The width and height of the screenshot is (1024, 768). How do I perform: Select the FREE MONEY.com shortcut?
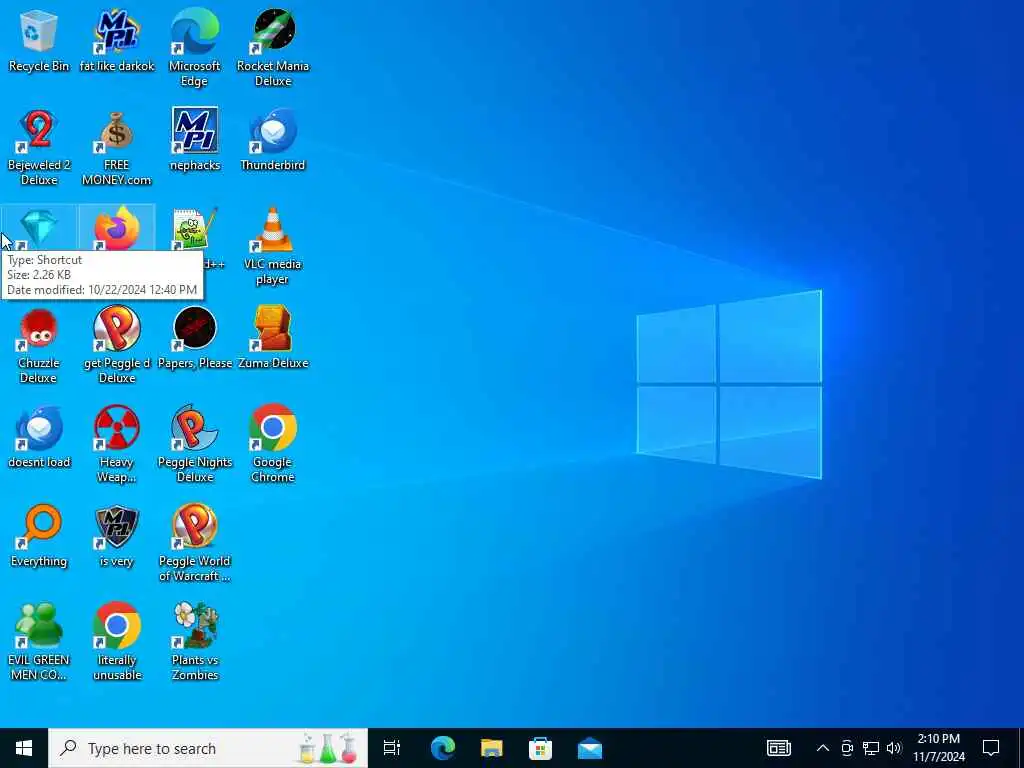[x=117, y=147]
